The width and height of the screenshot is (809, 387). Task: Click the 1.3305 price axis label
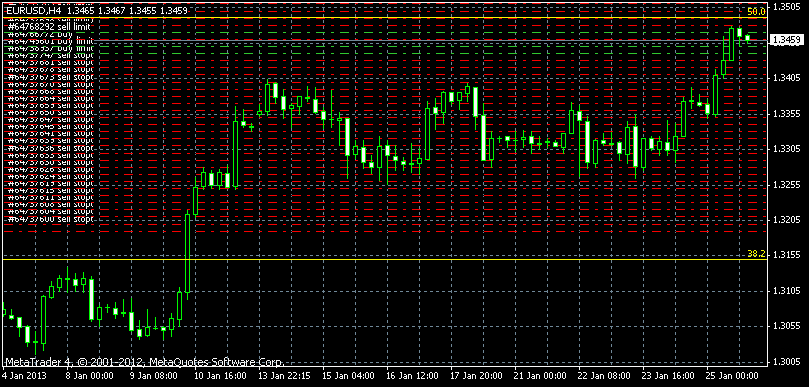click(x=788, y=149)
